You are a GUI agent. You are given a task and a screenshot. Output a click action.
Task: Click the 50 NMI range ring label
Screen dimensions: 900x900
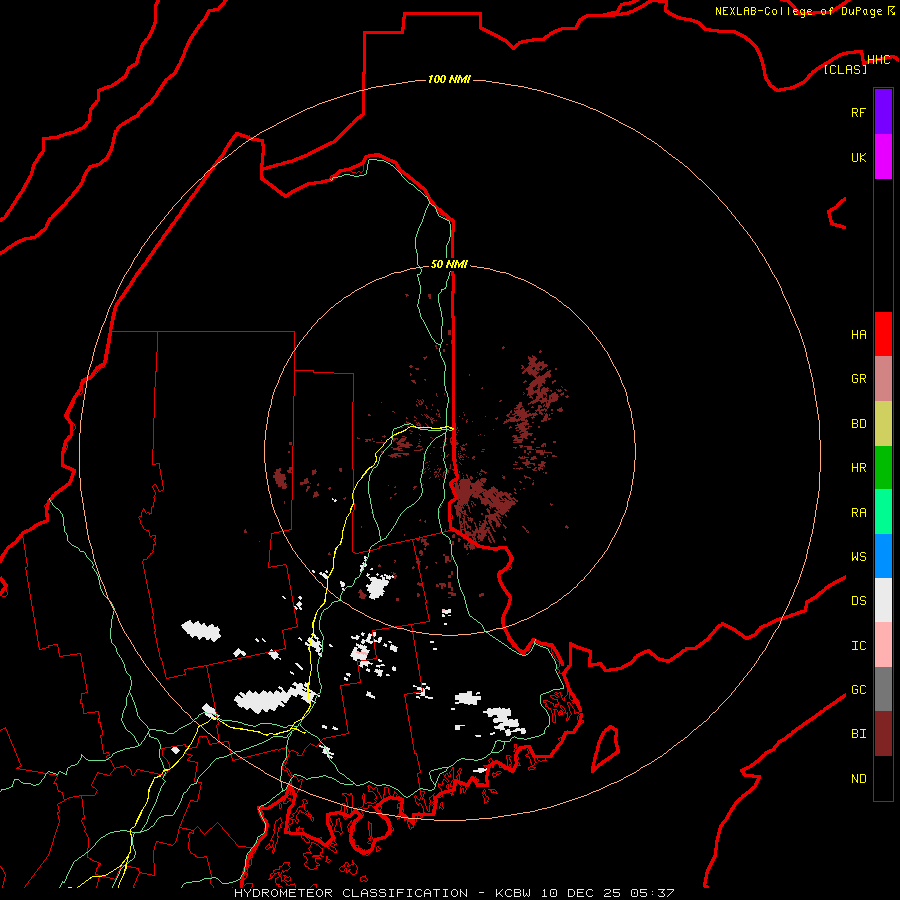pyautogui.click(x=449, y=264)
